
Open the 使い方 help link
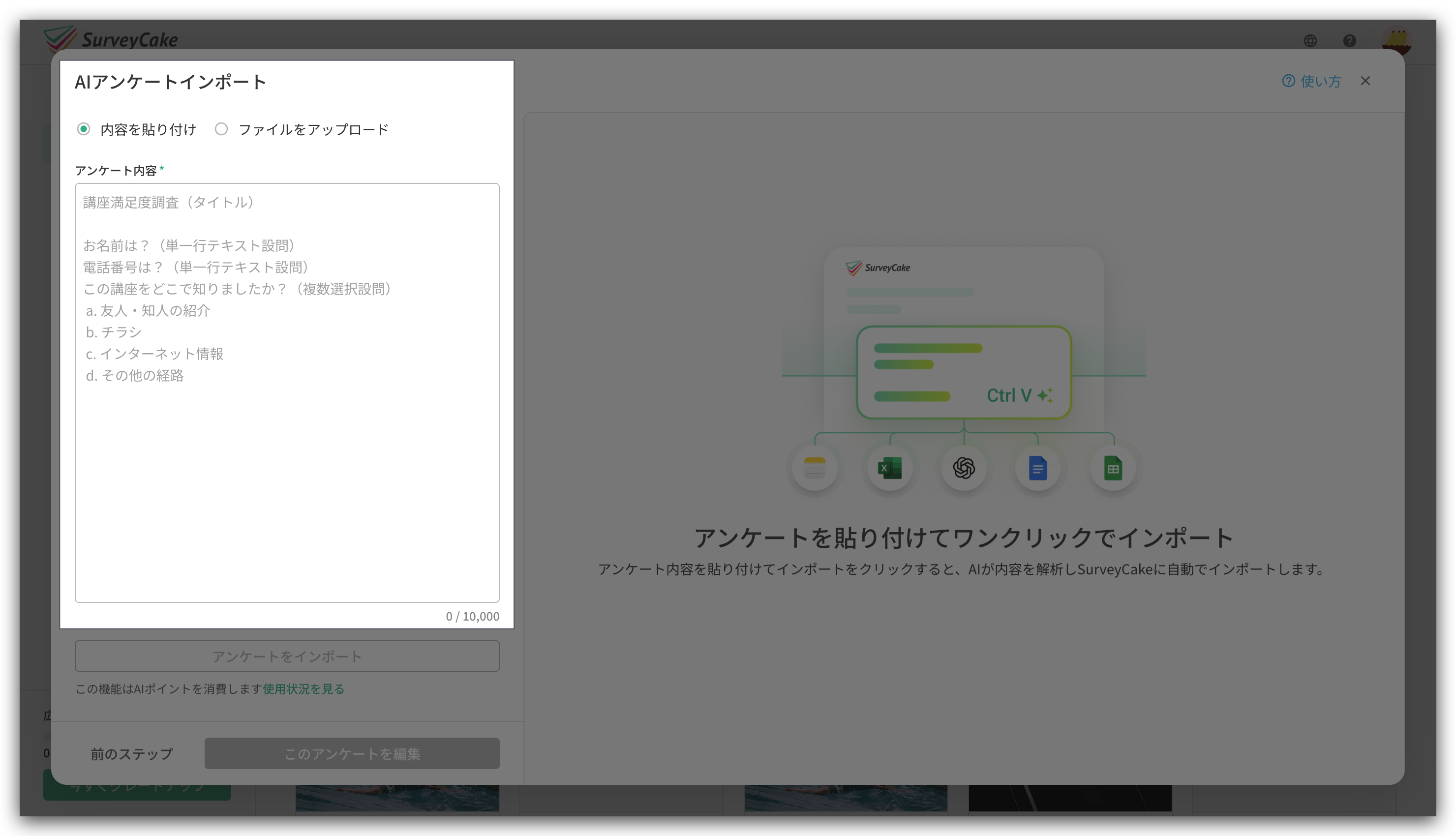point(1312,81)
